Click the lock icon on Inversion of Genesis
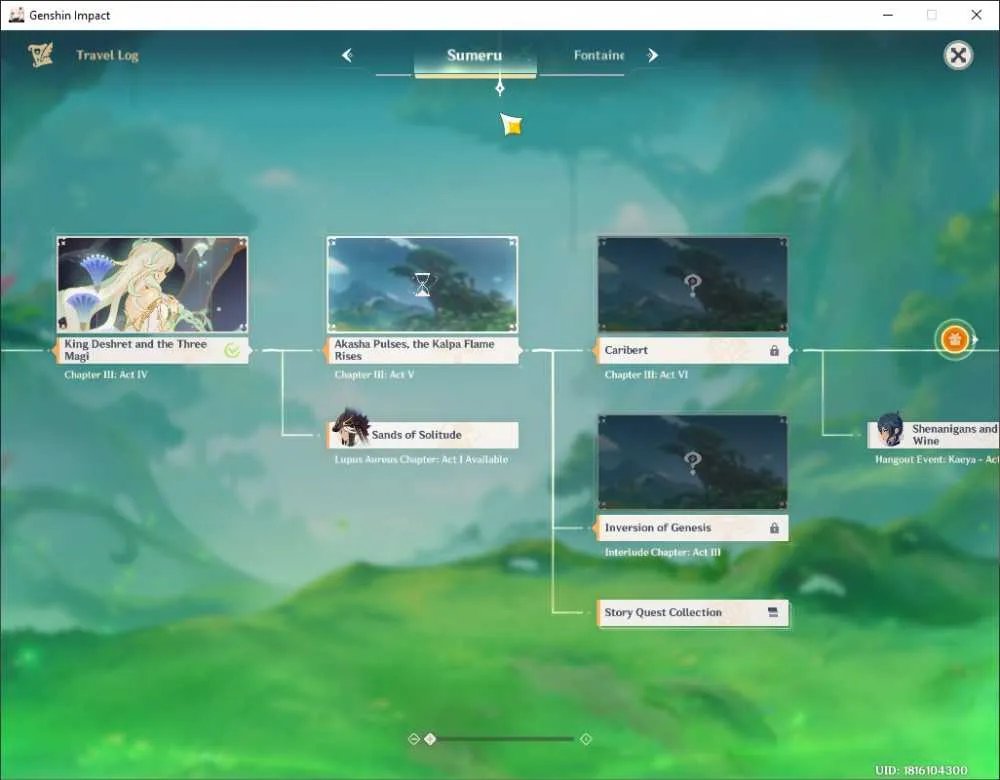 coord(774,528)
